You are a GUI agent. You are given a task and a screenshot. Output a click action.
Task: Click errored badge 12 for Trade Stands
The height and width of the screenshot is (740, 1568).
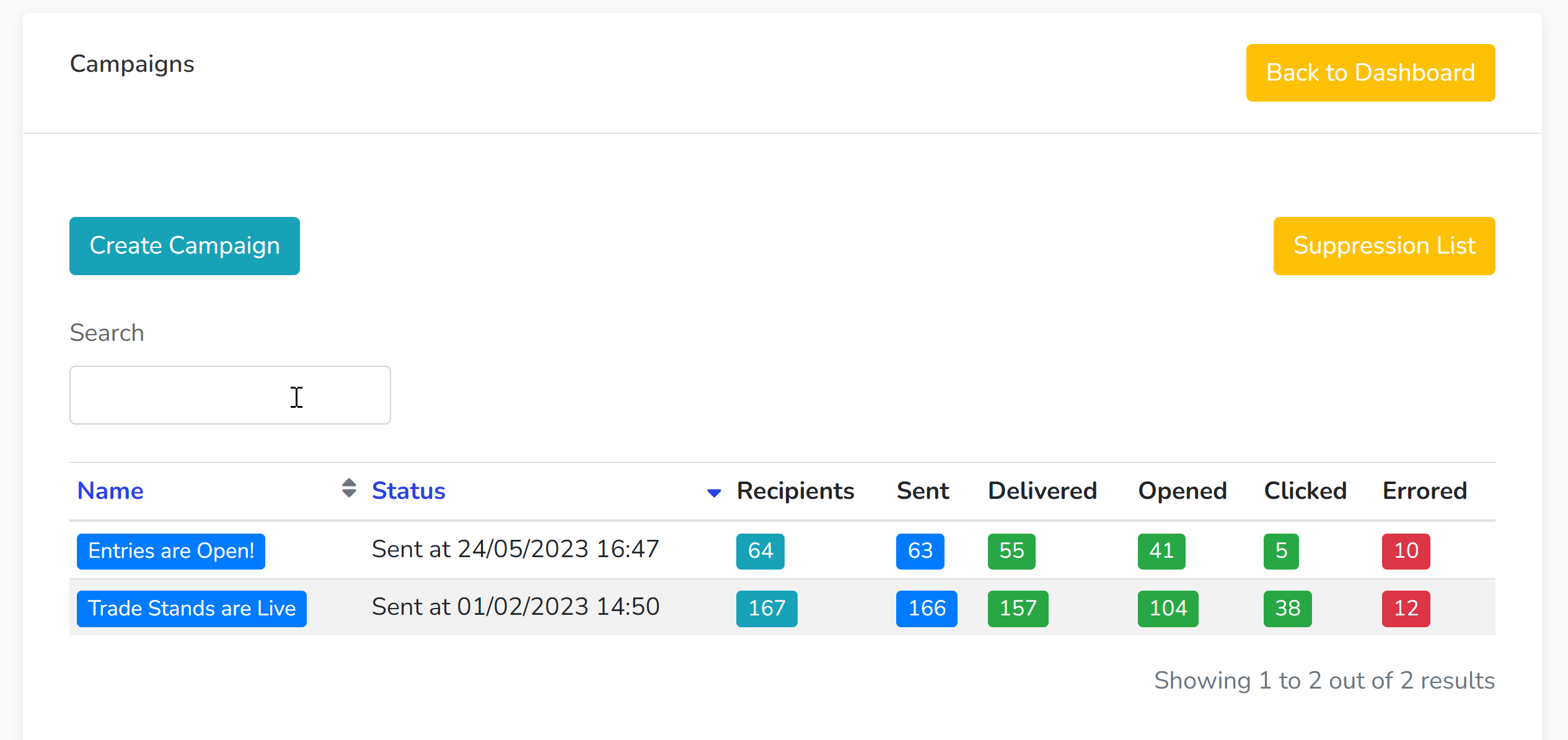click(1406, 609)
